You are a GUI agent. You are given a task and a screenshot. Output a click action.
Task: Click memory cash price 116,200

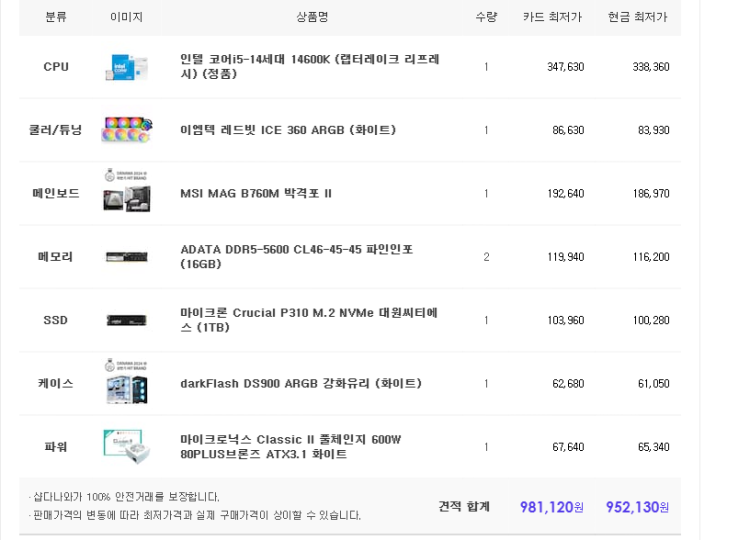[651, 257]
